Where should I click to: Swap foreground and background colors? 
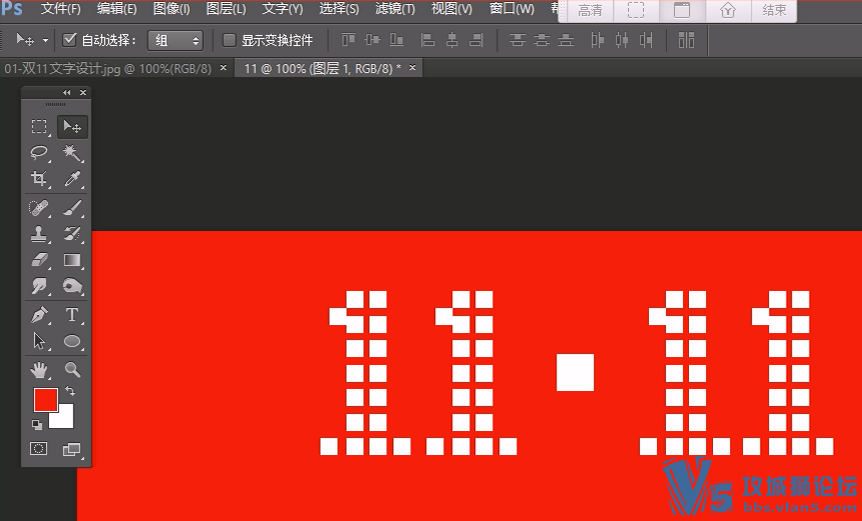70,391
